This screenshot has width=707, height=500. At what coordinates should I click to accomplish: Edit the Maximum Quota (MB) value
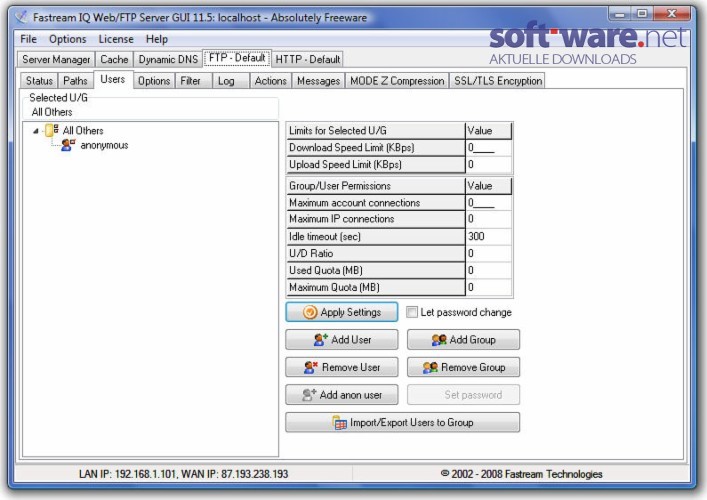(x=489, y=287)
